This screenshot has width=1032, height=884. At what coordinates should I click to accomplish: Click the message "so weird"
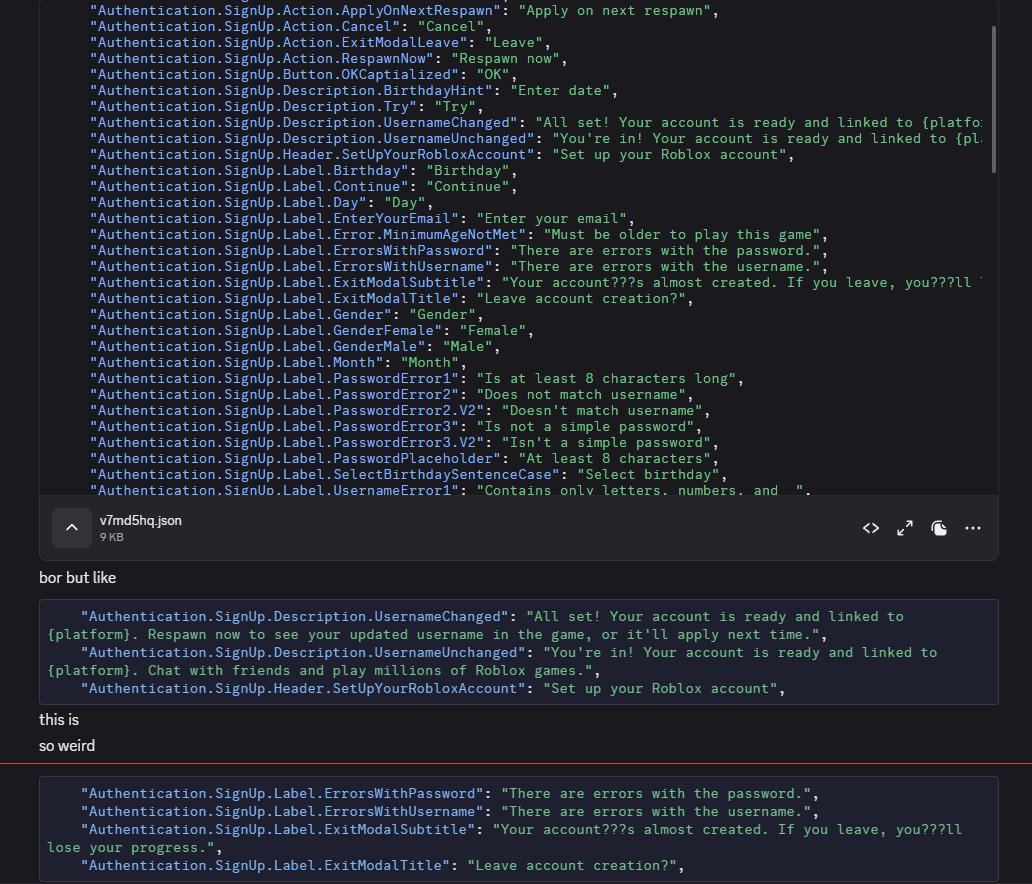67,745
